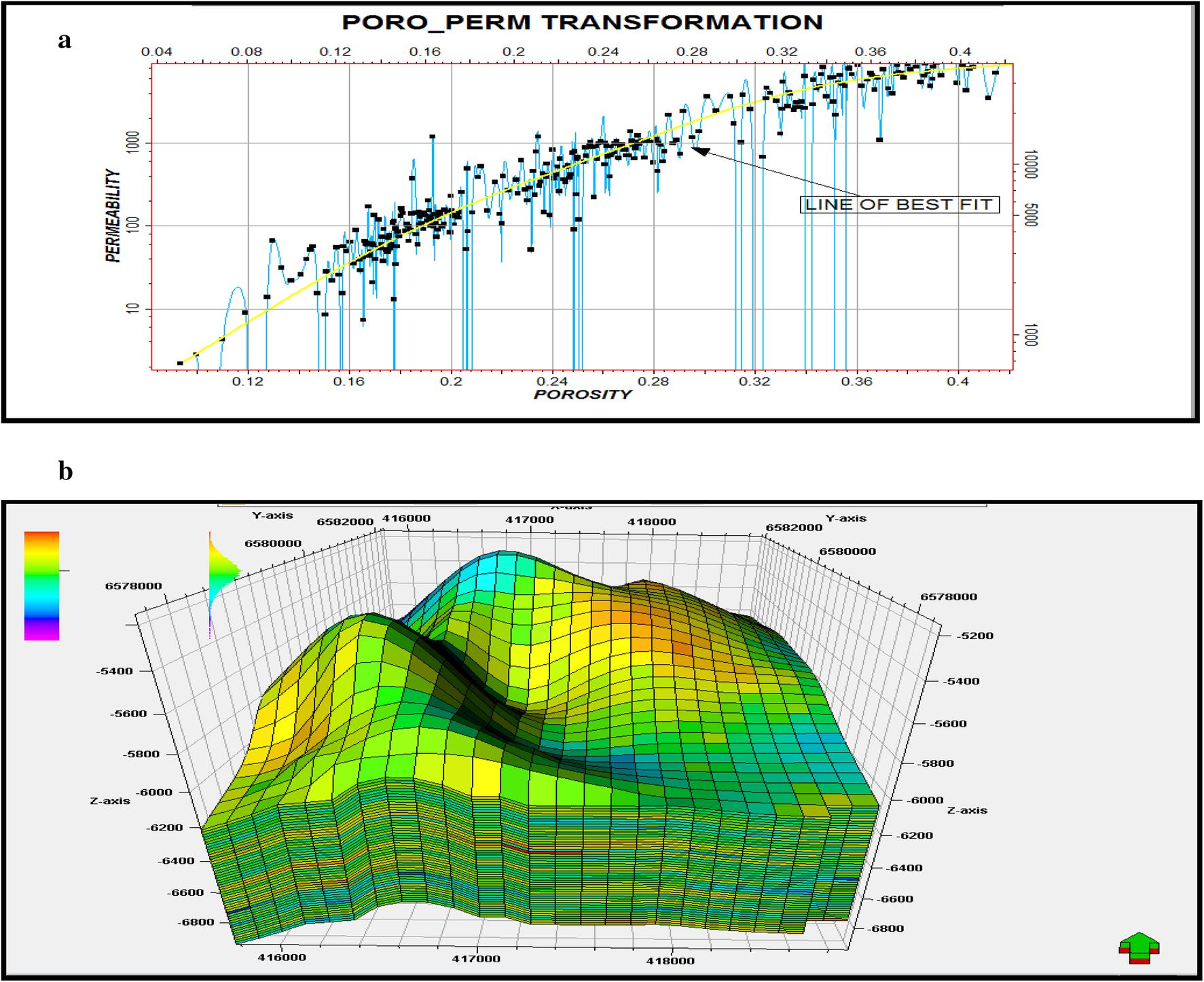The height and width of the screenshot is (982, 1204).
Task: Click the panel label 'a' marker
Action: click(65, 42)
